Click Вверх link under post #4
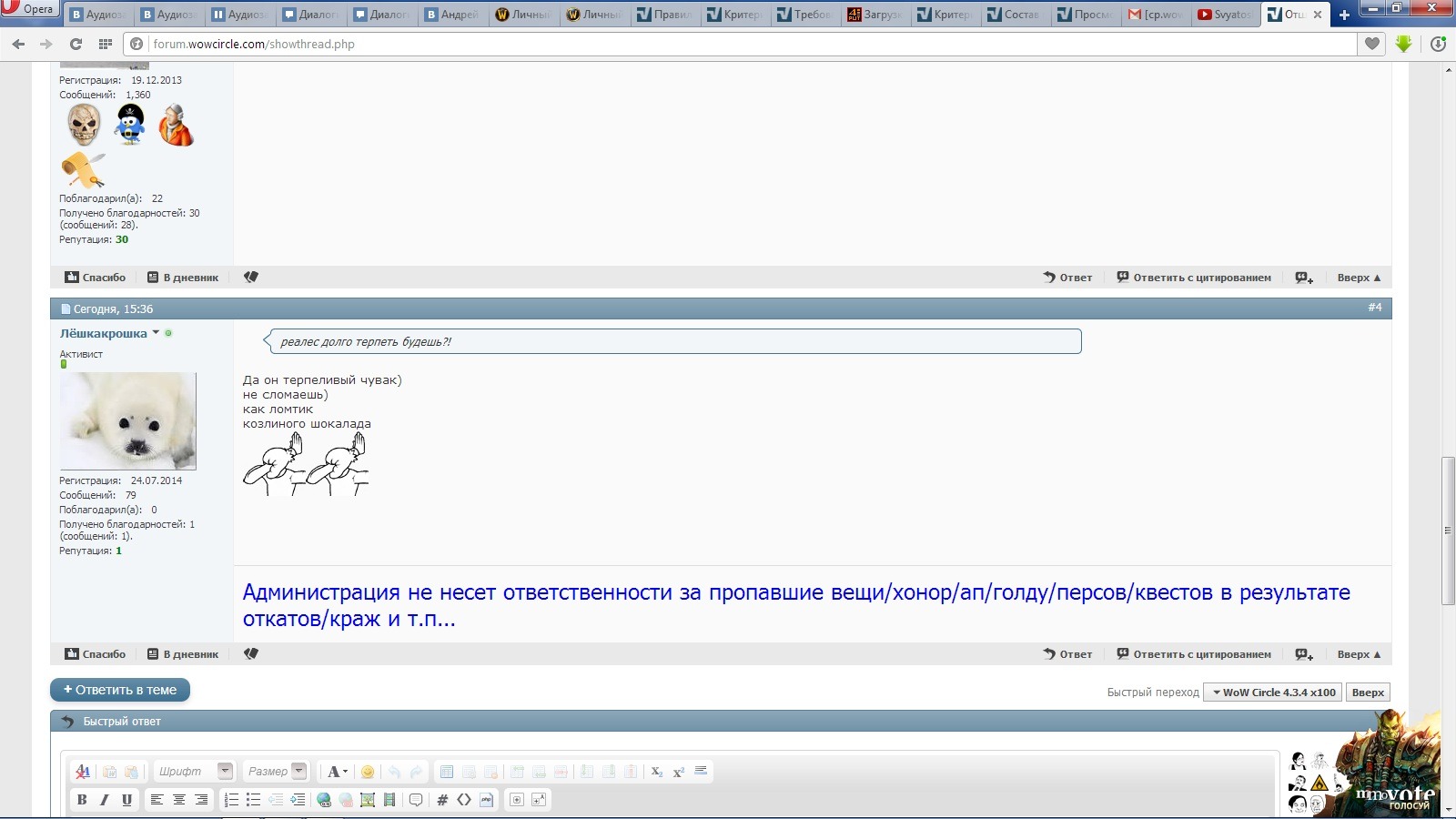This screenshot has height=819, width=1456. pos(1359,654)
